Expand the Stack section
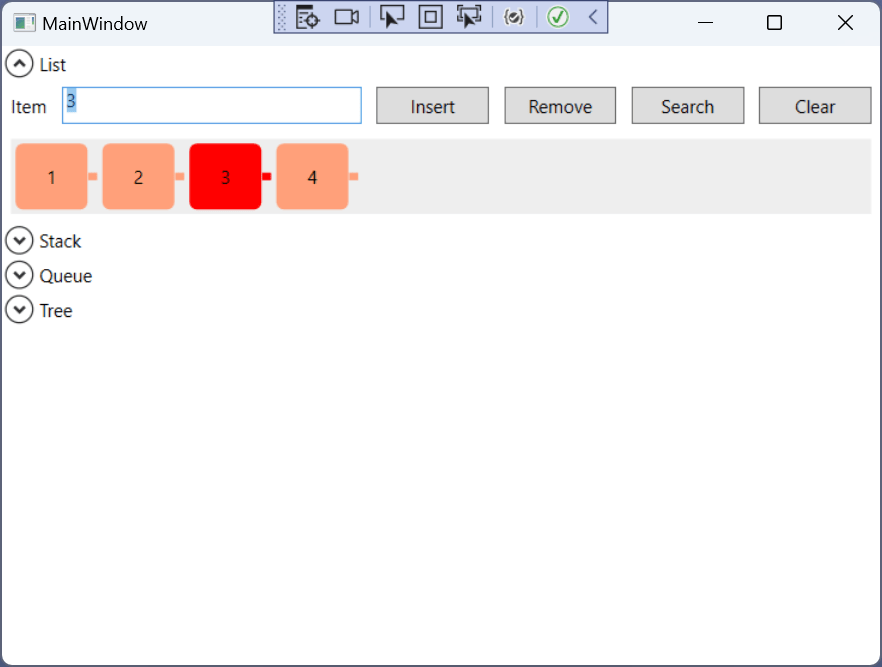The height and width of the screenshot is (667, 882). click(x=20, y=240)
